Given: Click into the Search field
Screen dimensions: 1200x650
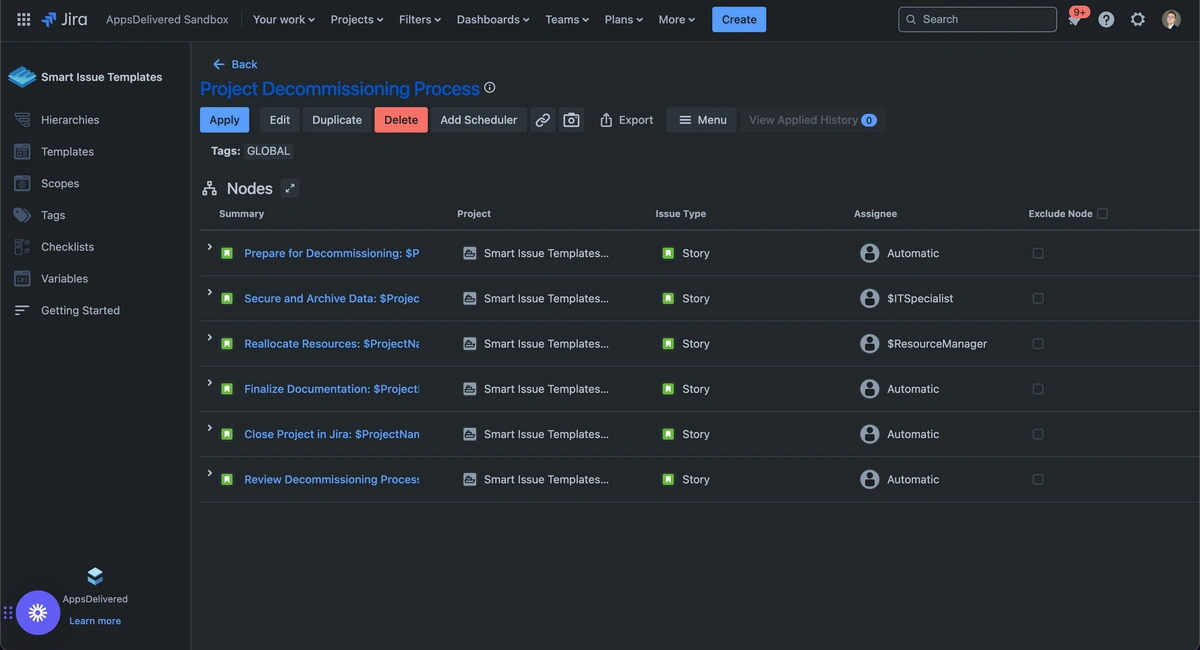Looking at the screenshot, I should click(985, 19).
